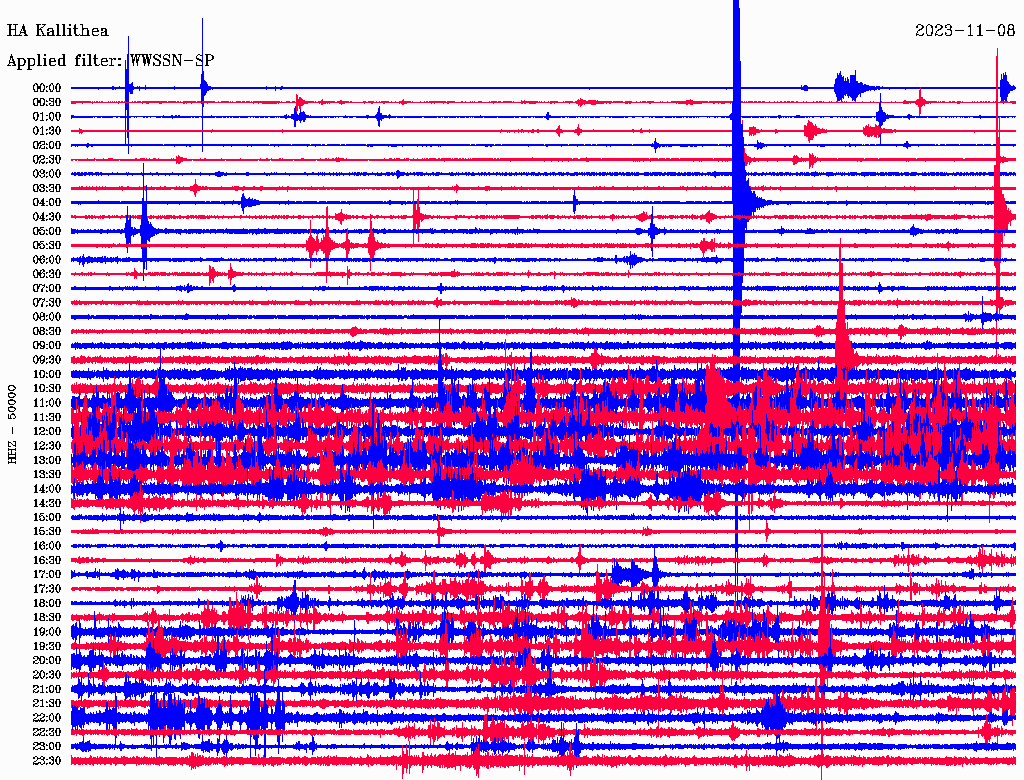Select the 08:30 time label

[x=47, y=331]
